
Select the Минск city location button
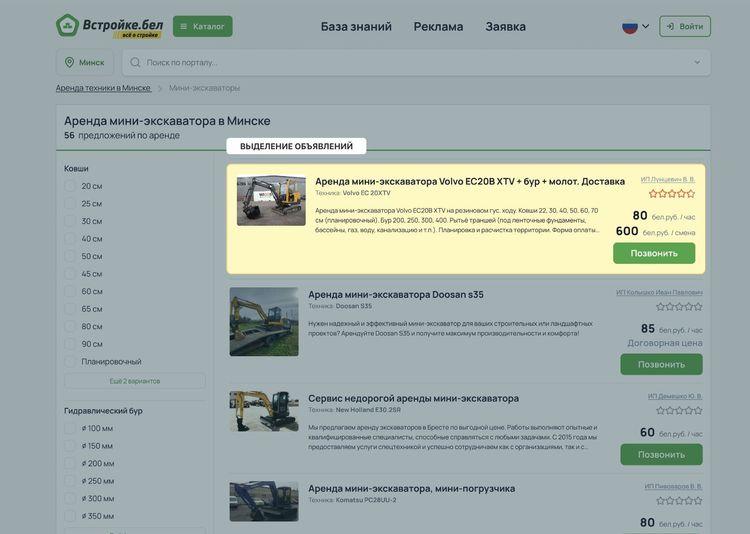[85, 62]
